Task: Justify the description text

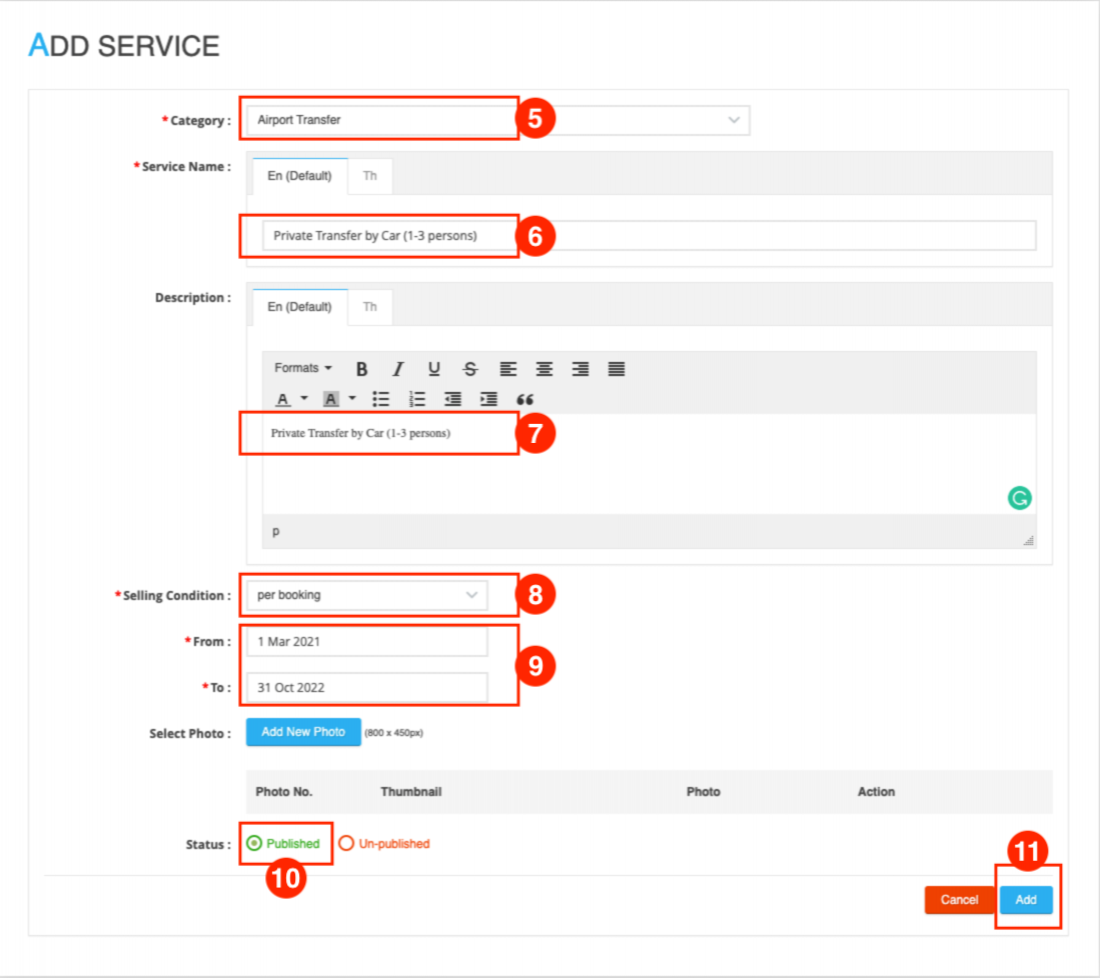Action: coord(616,369)
